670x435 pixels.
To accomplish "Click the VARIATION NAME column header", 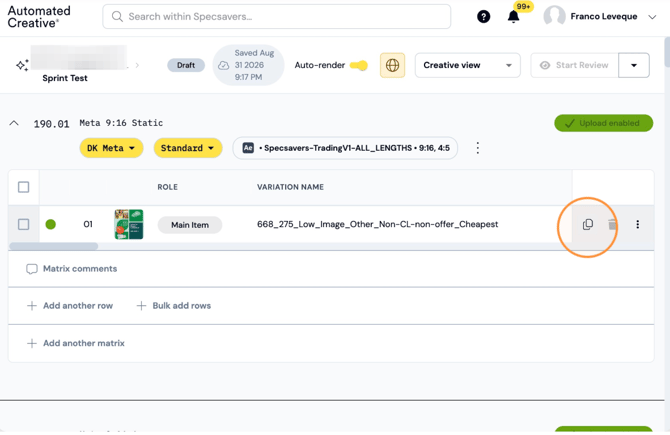I will click(290, 187).
